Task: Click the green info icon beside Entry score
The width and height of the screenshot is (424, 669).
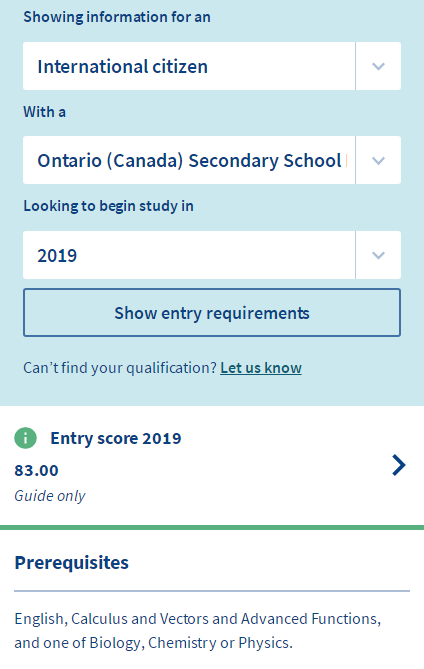Action: coord(26,438)
